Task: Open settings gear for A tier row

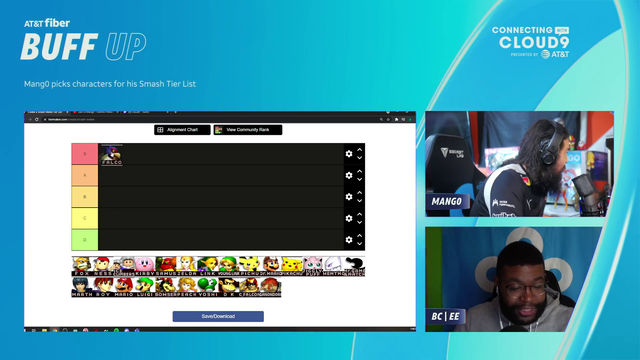Action: [x=349, y=176]
